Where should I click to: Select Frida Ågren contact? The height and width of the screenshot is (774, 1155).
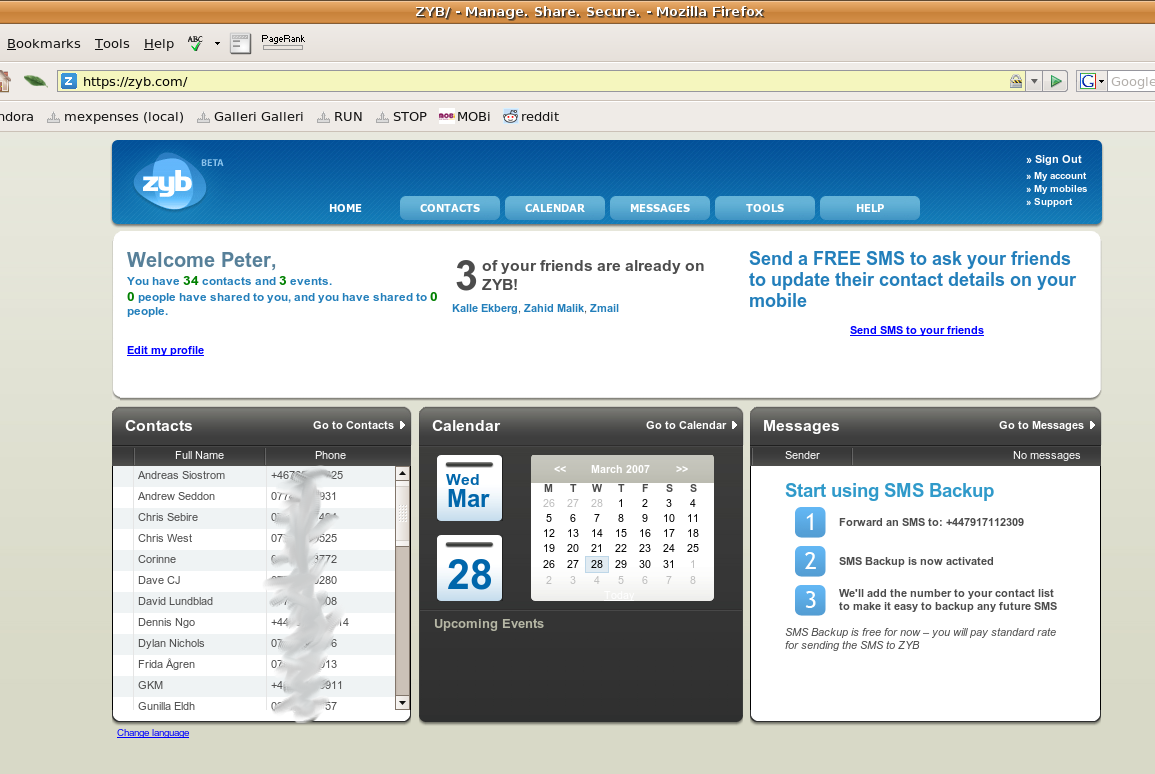point(254,664)
